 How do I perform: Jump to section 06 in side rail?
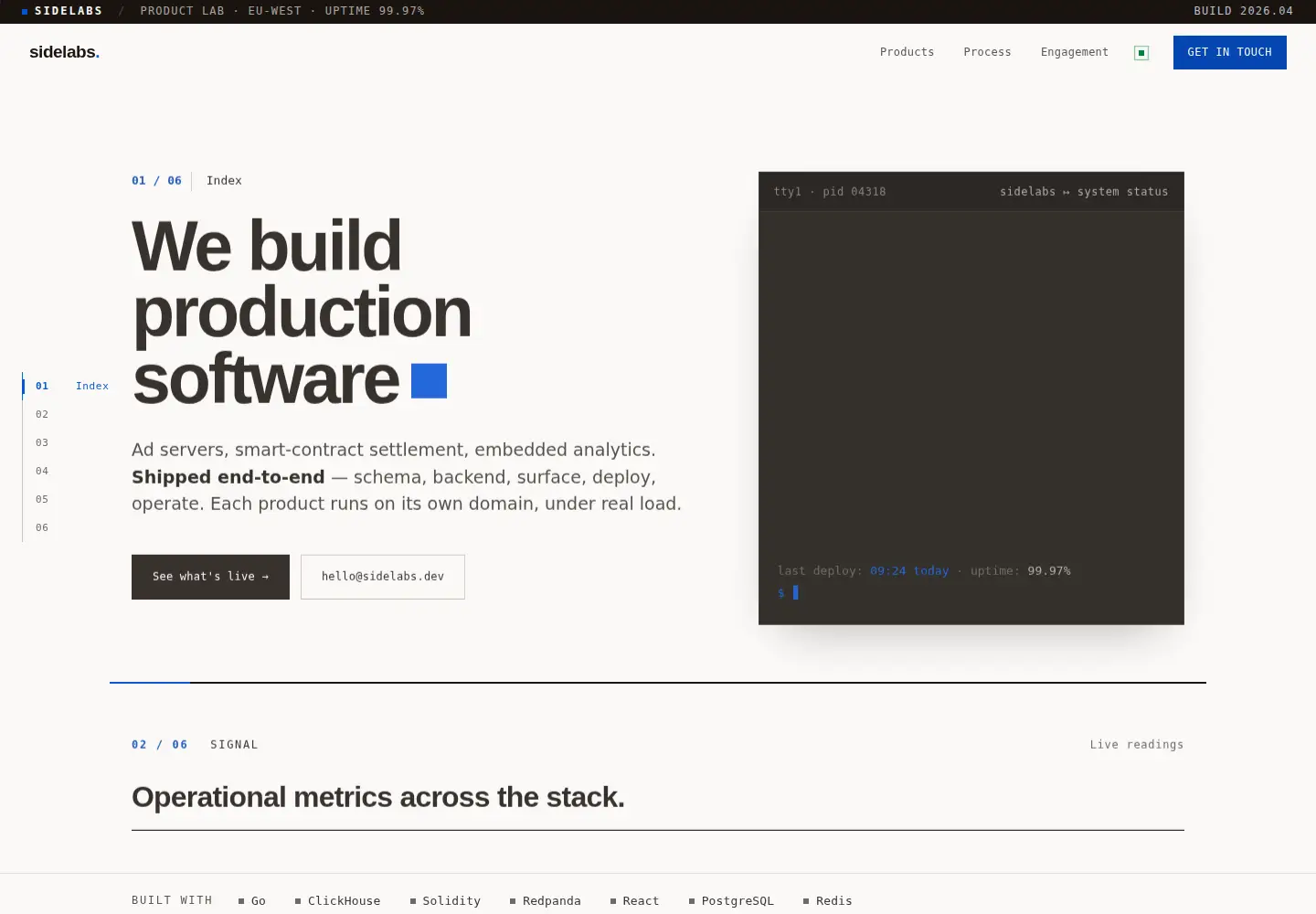pyautogui.click(x=42, y=527)
